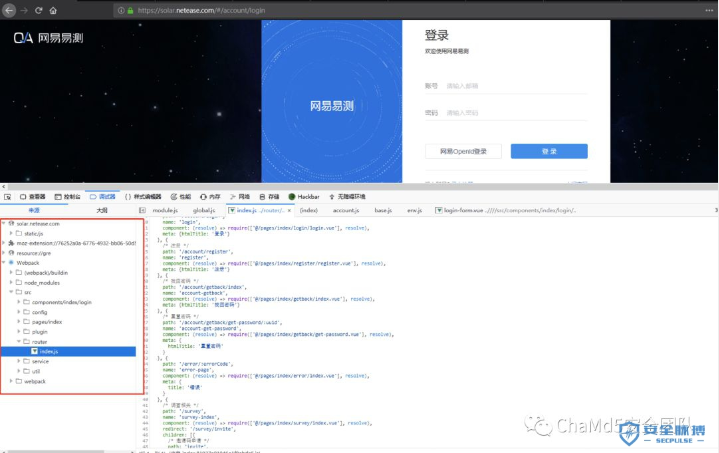Expand the util folder
Screen dimensions: 719x453
tap(19, 371)
